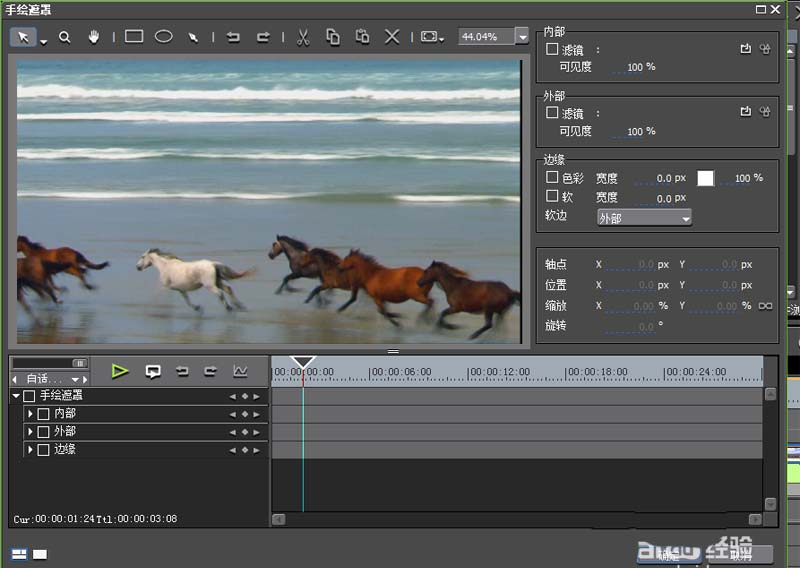The width and height of the screenshot is (800, 568).
Task: Tick the 软 edge checkbox
Action: click(x=552, y=197)
